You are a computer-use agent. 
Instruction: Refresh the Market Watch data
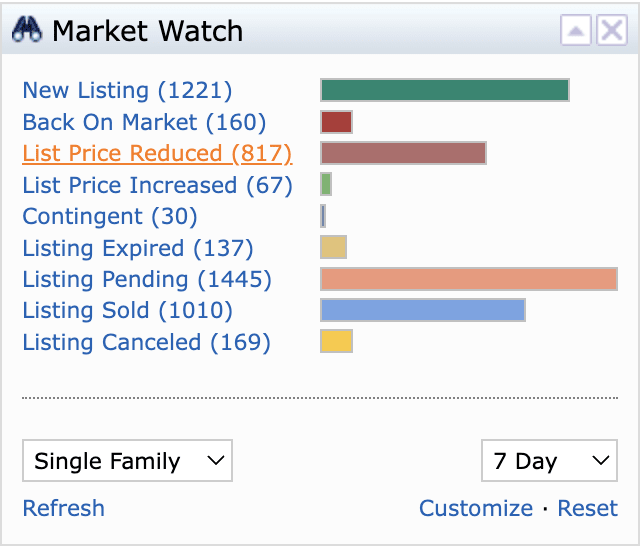63,508
